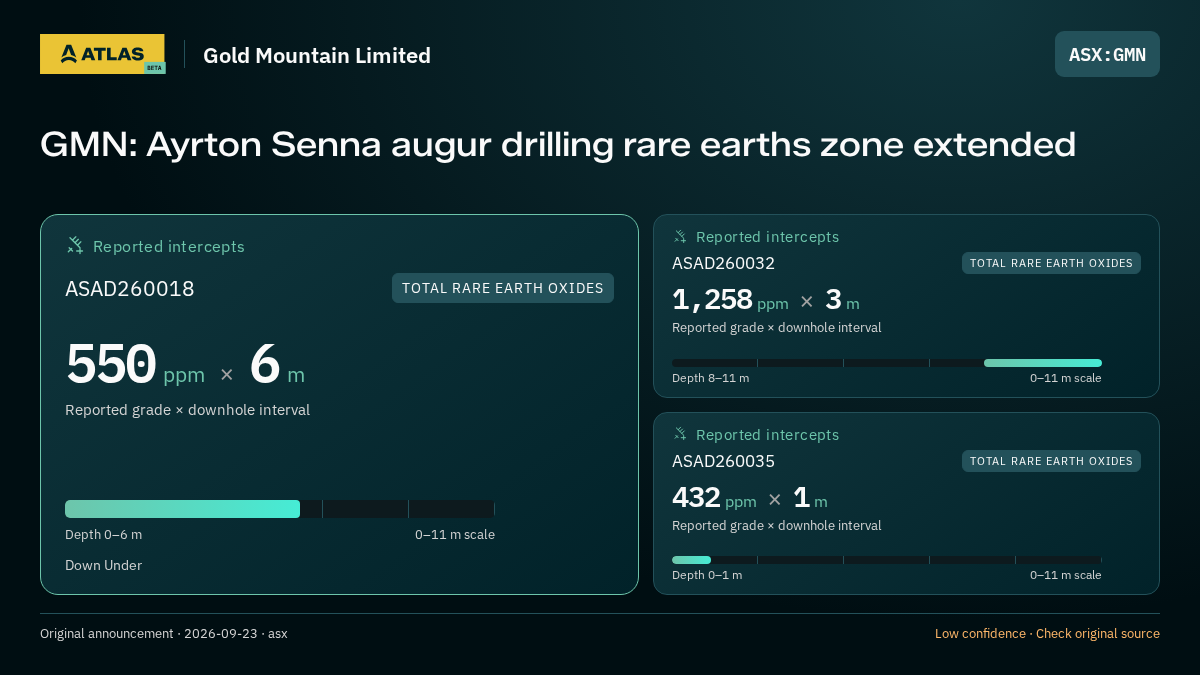Click Low confidence · Check original source notice
Viewport: 1200px width, 675px height.
click(1047, 634)
